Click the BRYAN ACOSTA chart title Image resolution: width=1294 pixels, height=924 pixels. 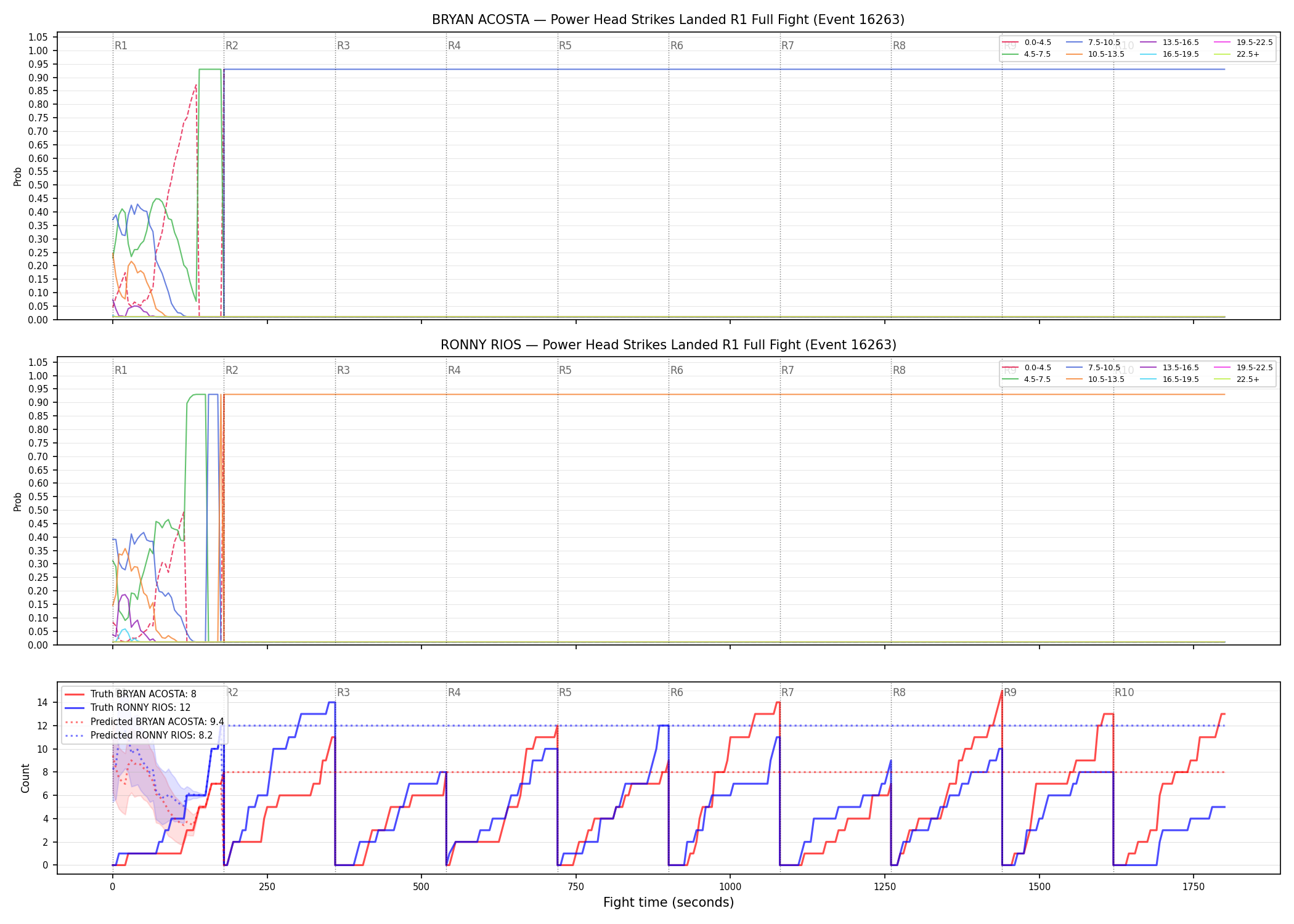point(668,20)
